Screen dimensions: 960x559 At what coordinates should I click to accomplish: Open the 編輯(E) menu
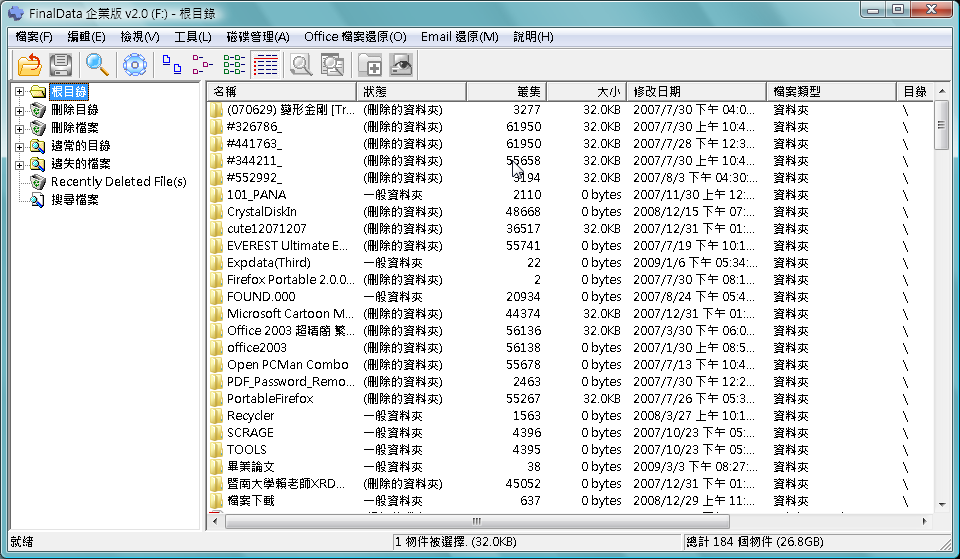tap(86, 37)
